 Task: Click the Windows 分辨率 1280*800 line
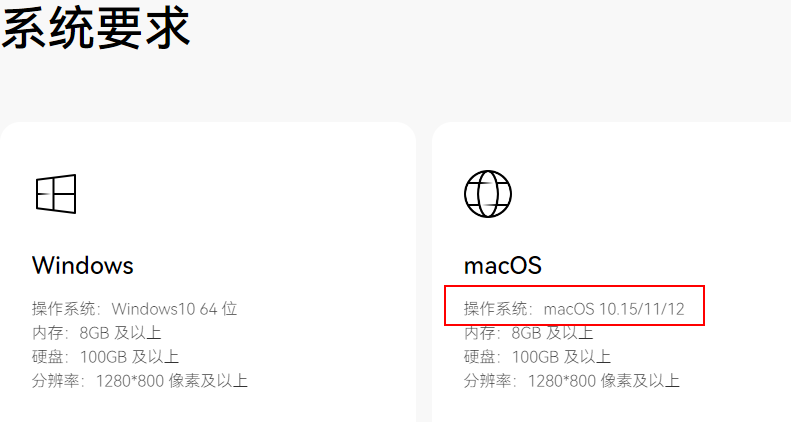(140, 381)
